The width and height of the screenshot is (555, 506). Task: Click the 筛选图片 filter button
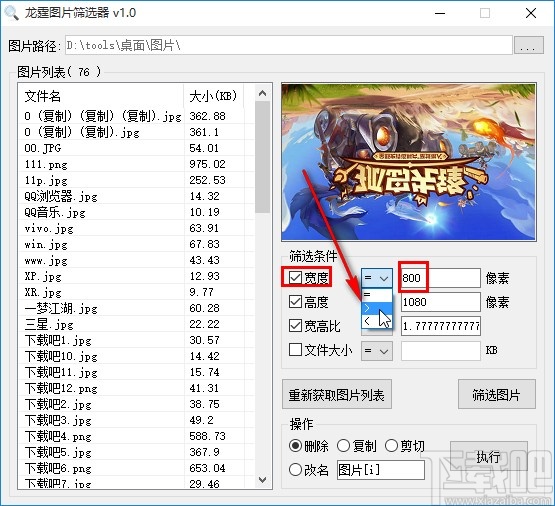[497, 394]
